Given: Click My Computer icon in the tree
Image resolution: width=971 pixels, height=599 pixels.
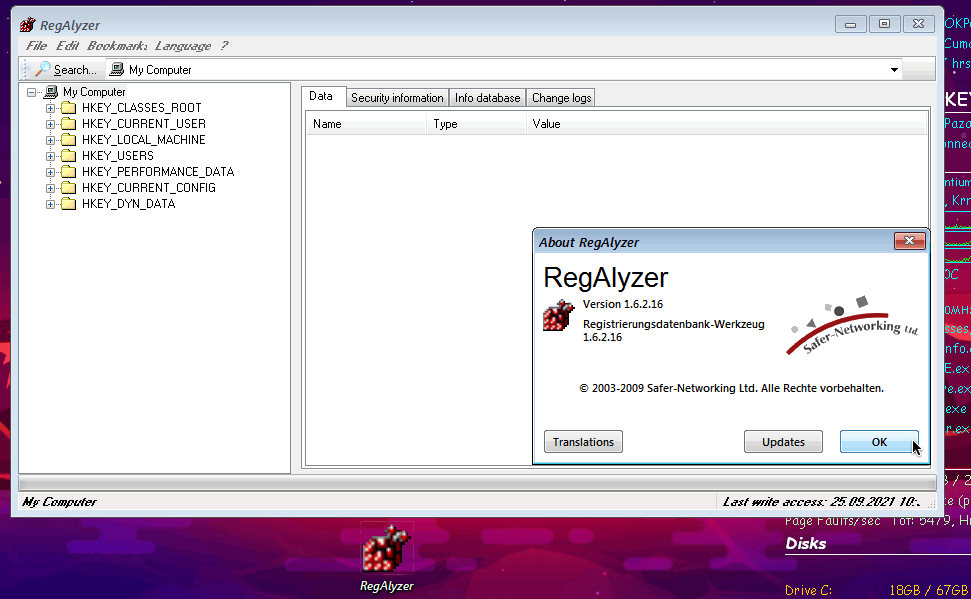Looking at the screenshot, I should 51,92.
